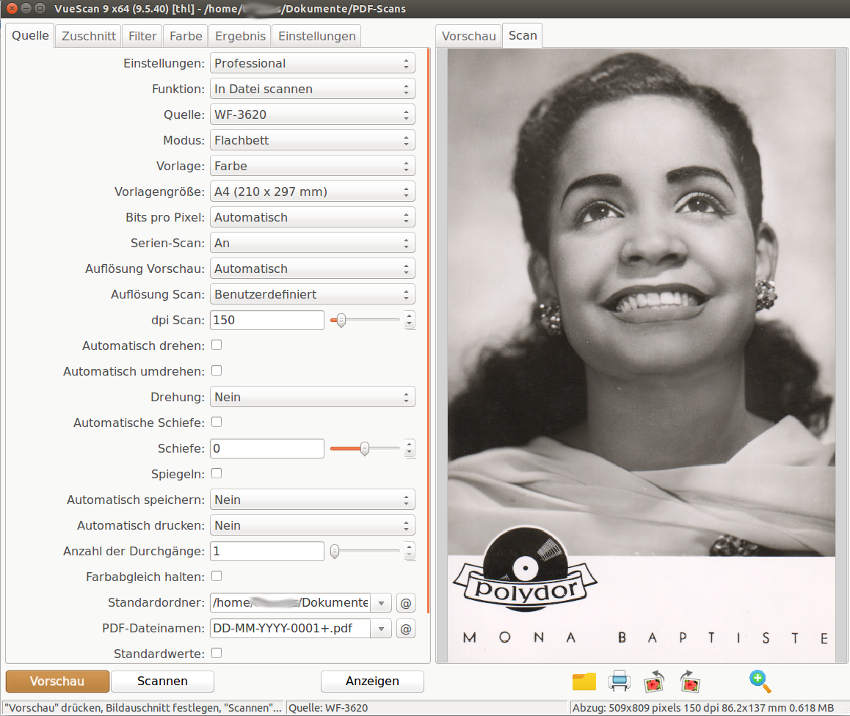Viewport: 850px width, 716px height.
Task: Click the Scannen button
Action: point(163,681)
